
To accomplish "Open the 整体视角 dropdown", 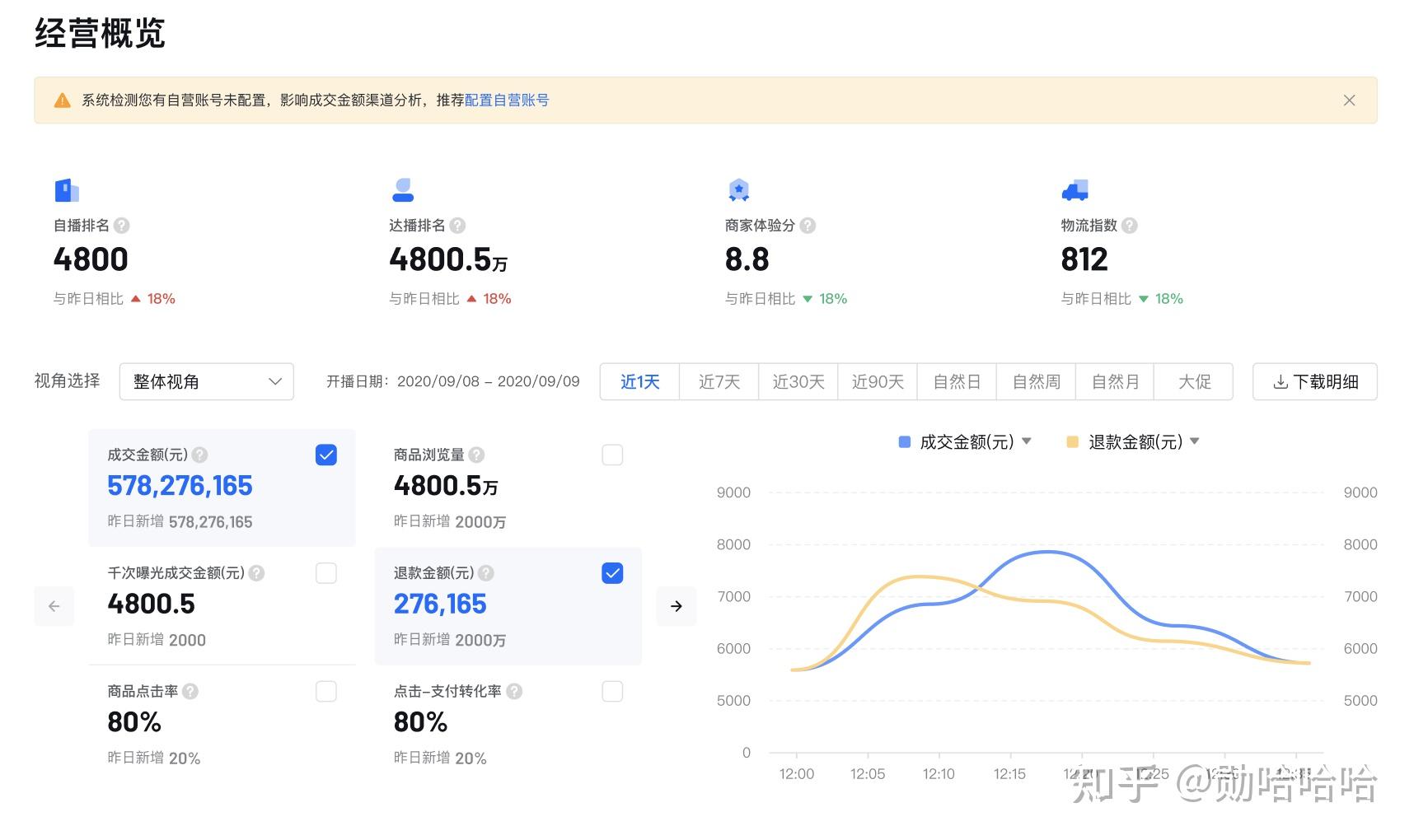I will pos(207,382).
